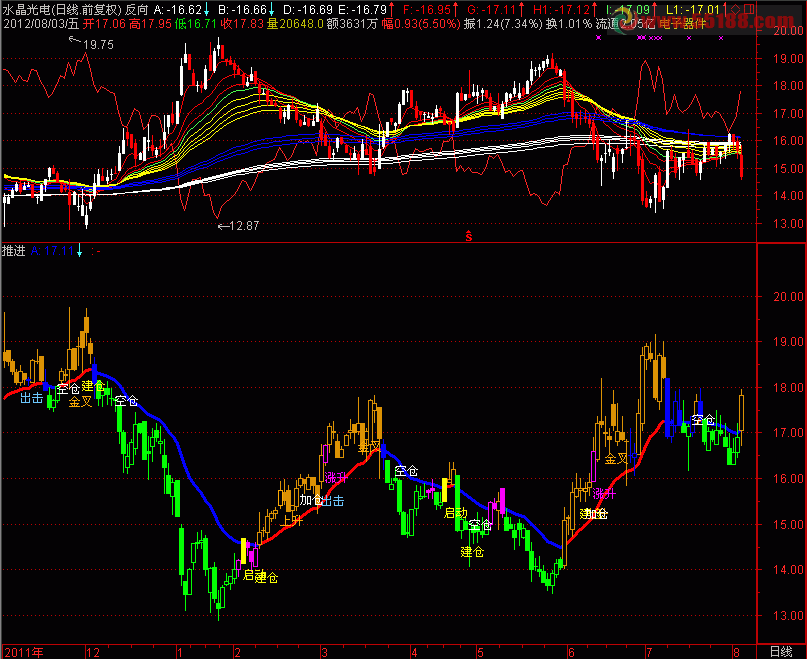Image resolution: width=807 pixels, height=659 pixels.
Task: Click the A: -16.62 indicator value
Action: [x=178, y=9]
